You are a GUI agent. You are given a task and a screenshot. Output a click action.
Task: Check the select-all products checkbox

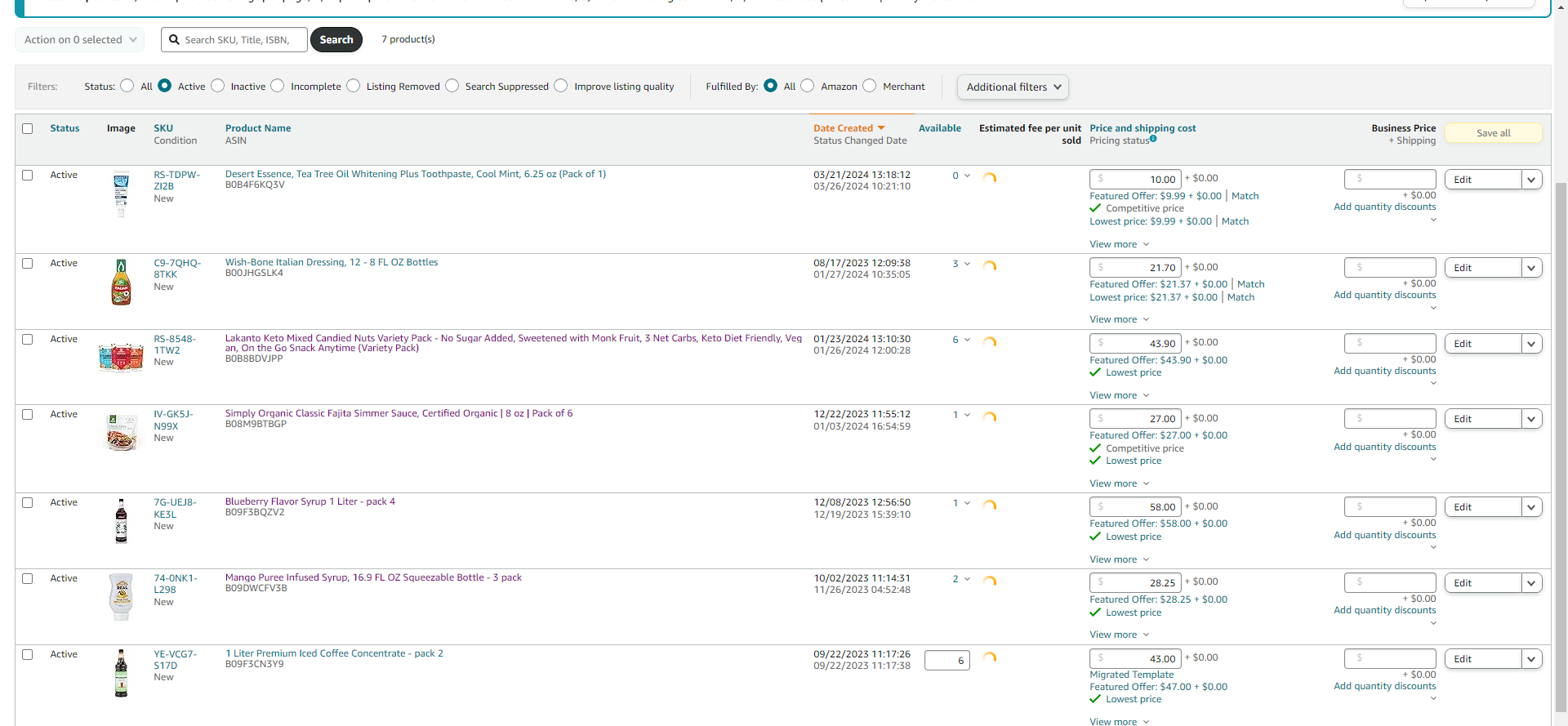pyautogui.click(x=28, y=128)
